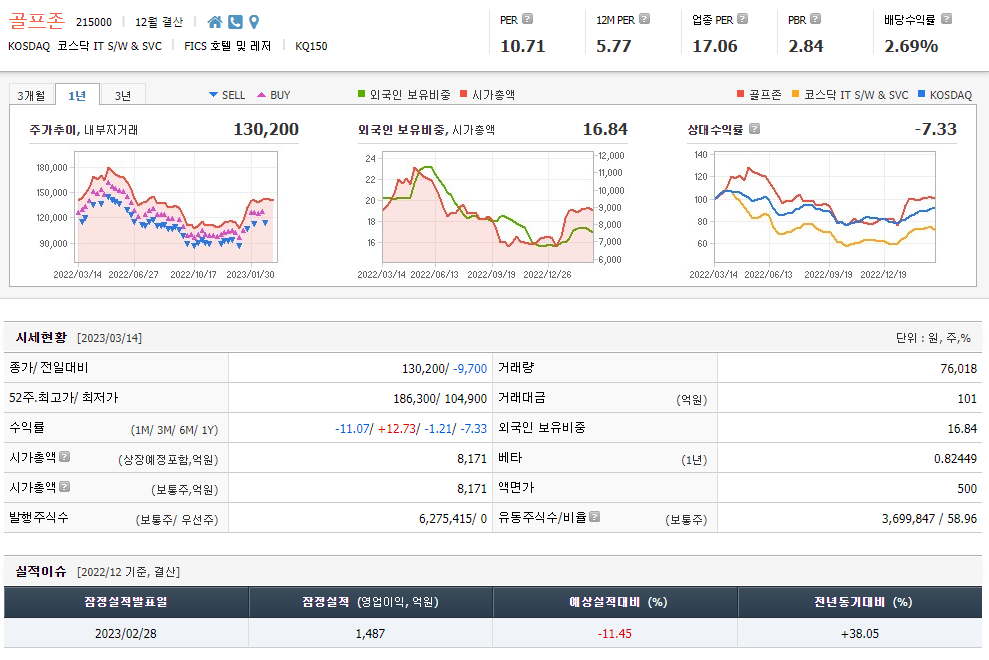Click the green 외국인 보유비중 legend swatch
The image size is (989, 660).
[x=361, y=94]
